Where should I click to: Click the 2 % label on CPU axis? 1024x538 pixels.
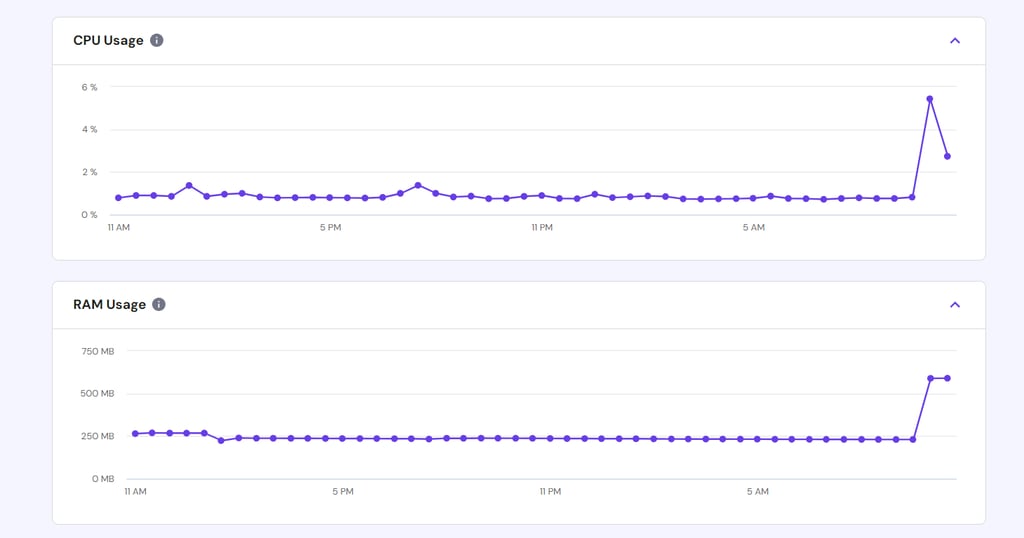click(x=89, y=172)
